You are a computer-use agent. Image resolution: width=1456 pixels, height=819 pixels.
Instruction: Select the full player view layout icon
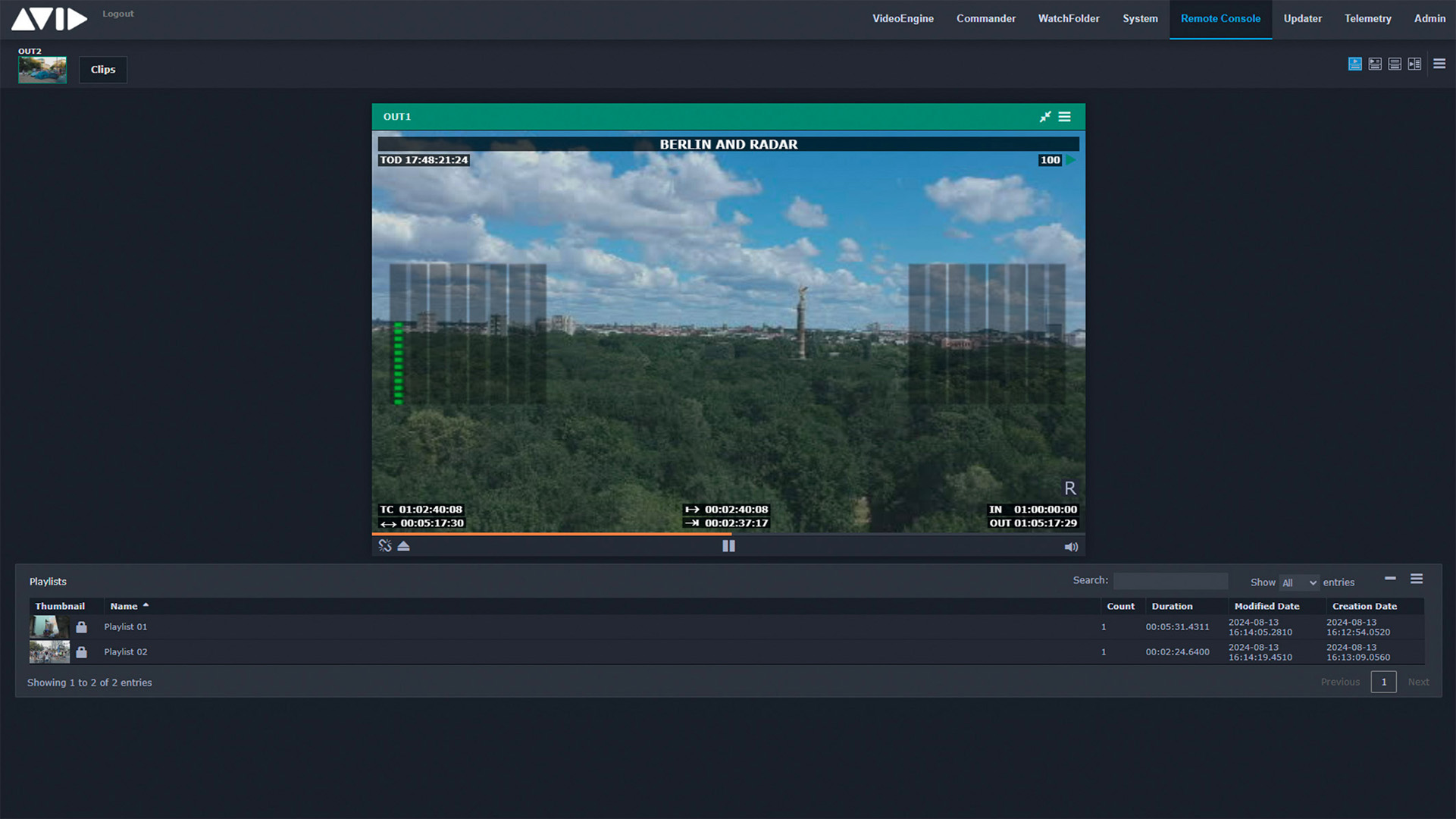1354,64
